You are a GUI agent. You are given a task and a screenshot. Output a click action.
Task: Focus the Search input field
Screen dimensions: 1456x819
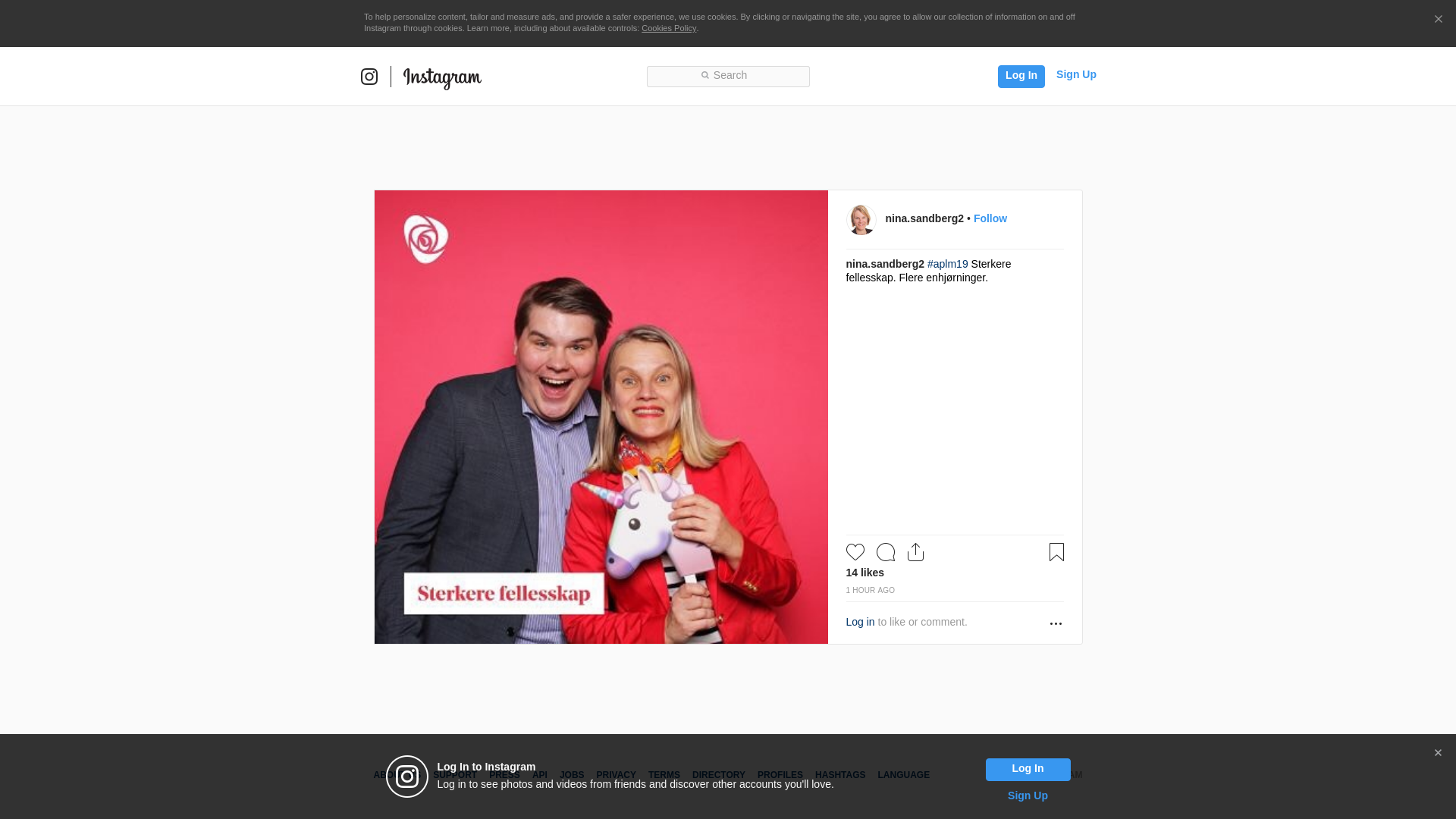pyautogui.click(x=728, y=76)
